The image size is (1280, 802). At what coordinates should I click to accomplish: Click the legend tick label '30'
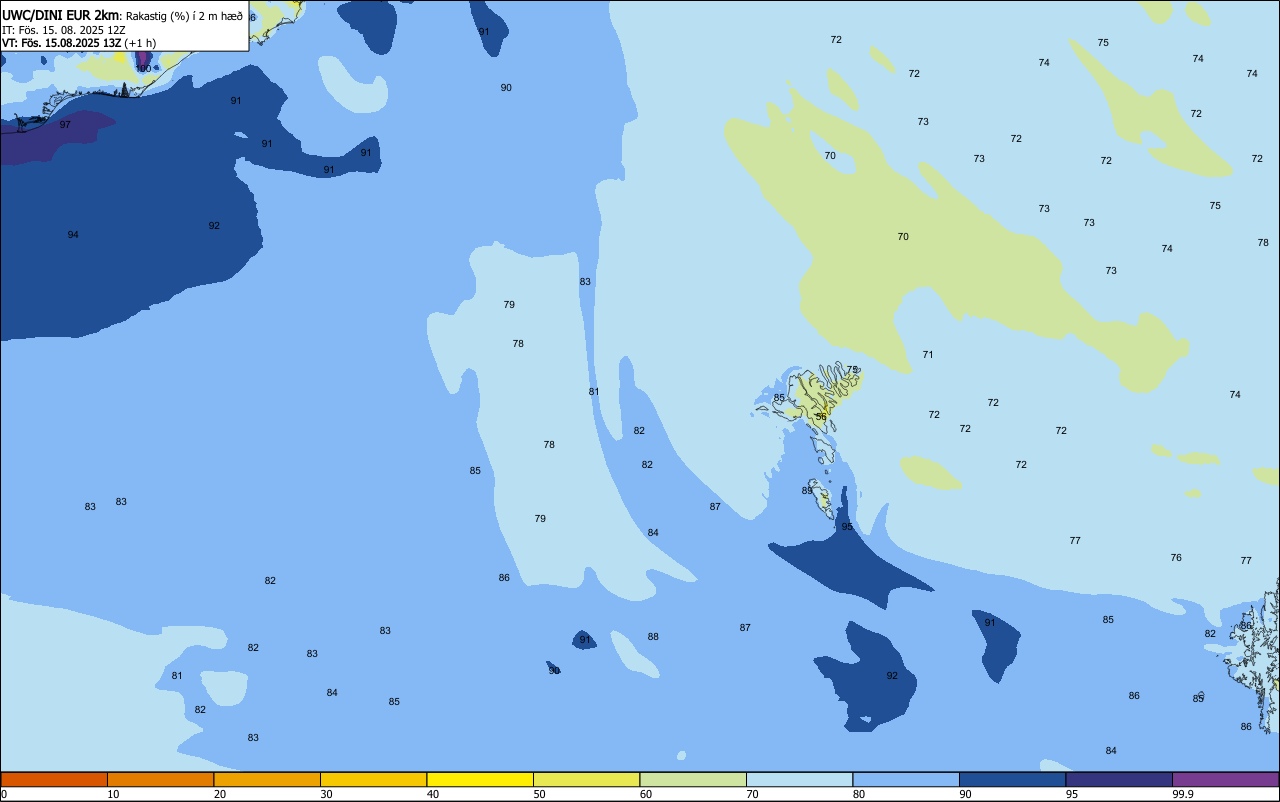326,794
